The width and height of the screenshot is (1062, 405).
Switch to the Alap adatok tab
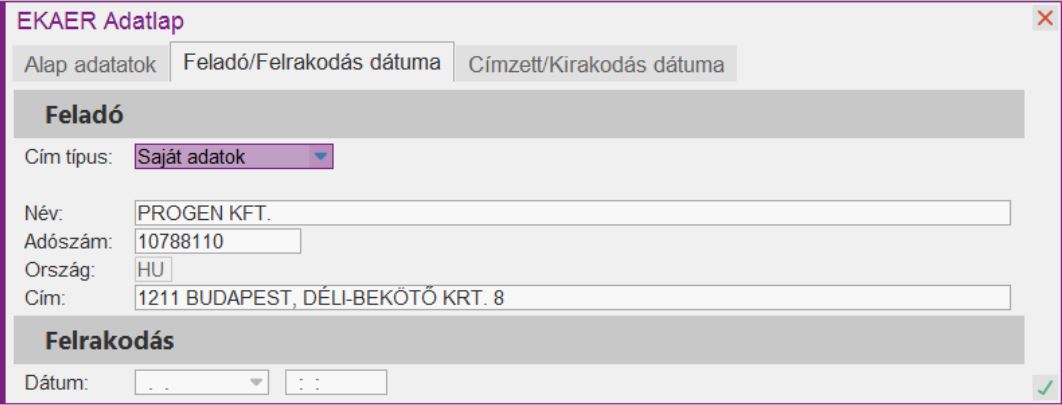click(x=91, y=65)
